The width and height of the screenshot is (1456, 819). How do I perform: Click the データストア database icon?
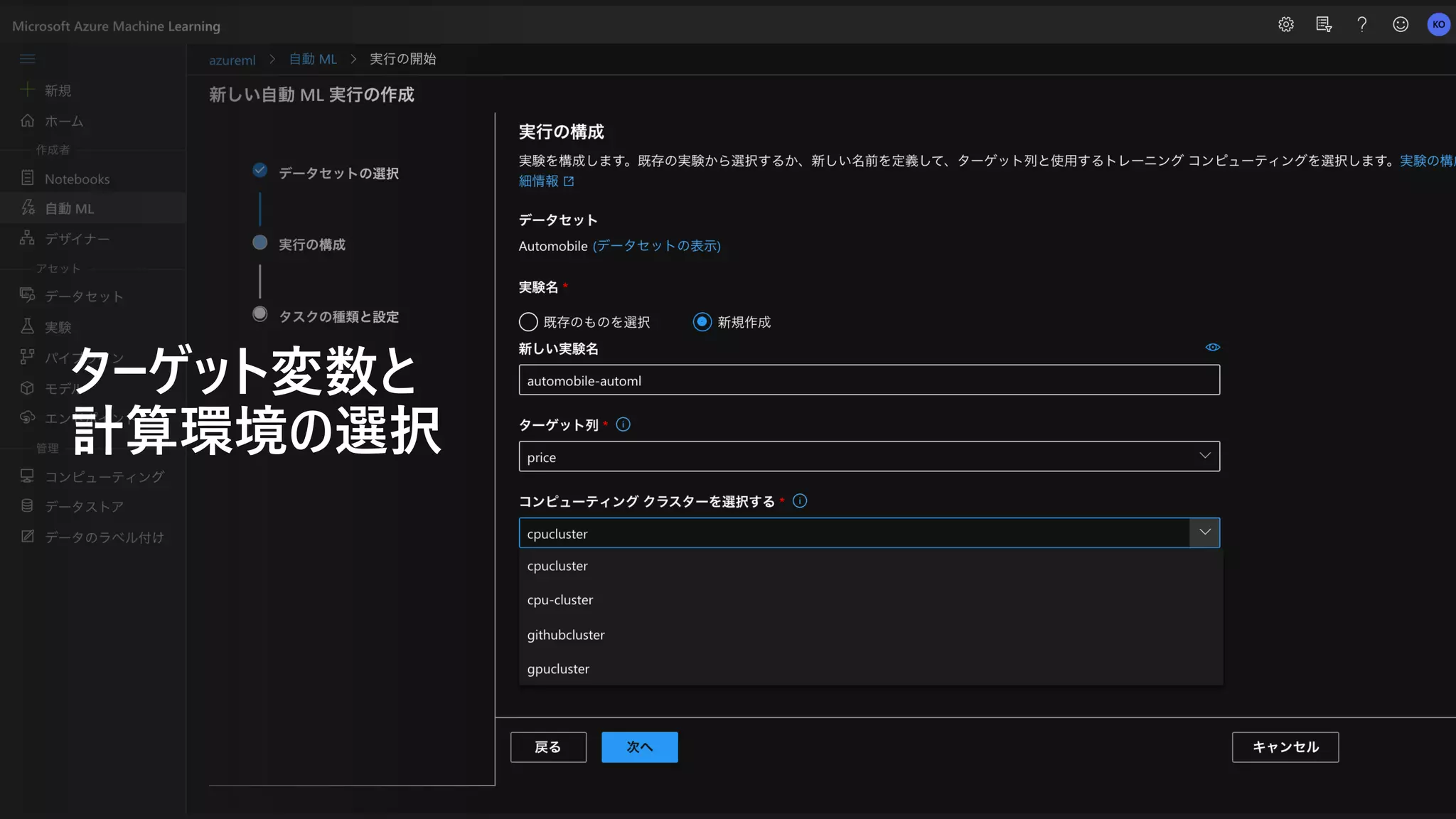[x=27, y=505]
